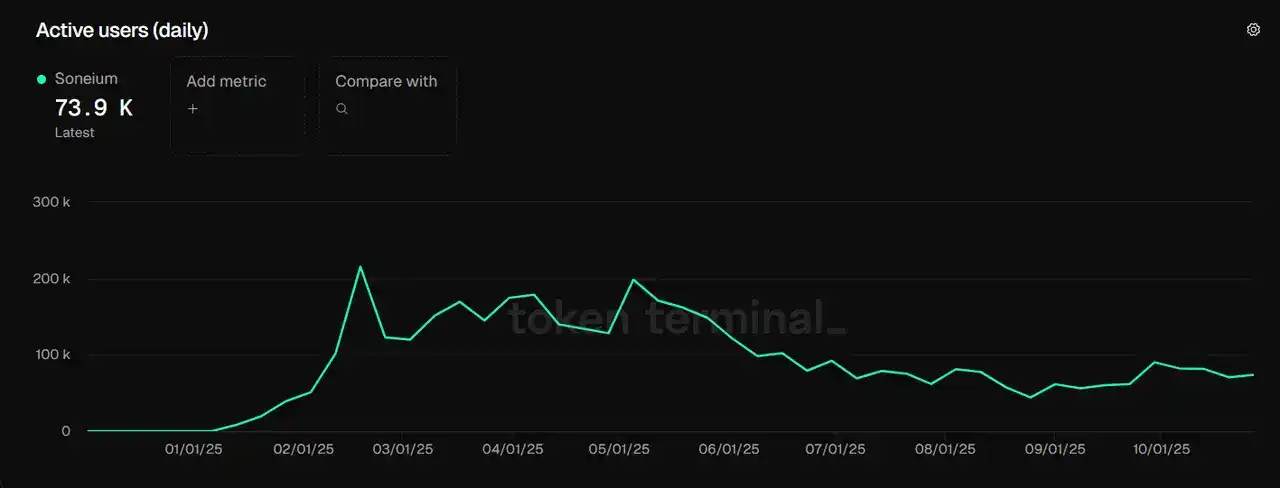Click the plus icon under Add metric
Screen dimensions: 1280x488
[x=193, y=109]
